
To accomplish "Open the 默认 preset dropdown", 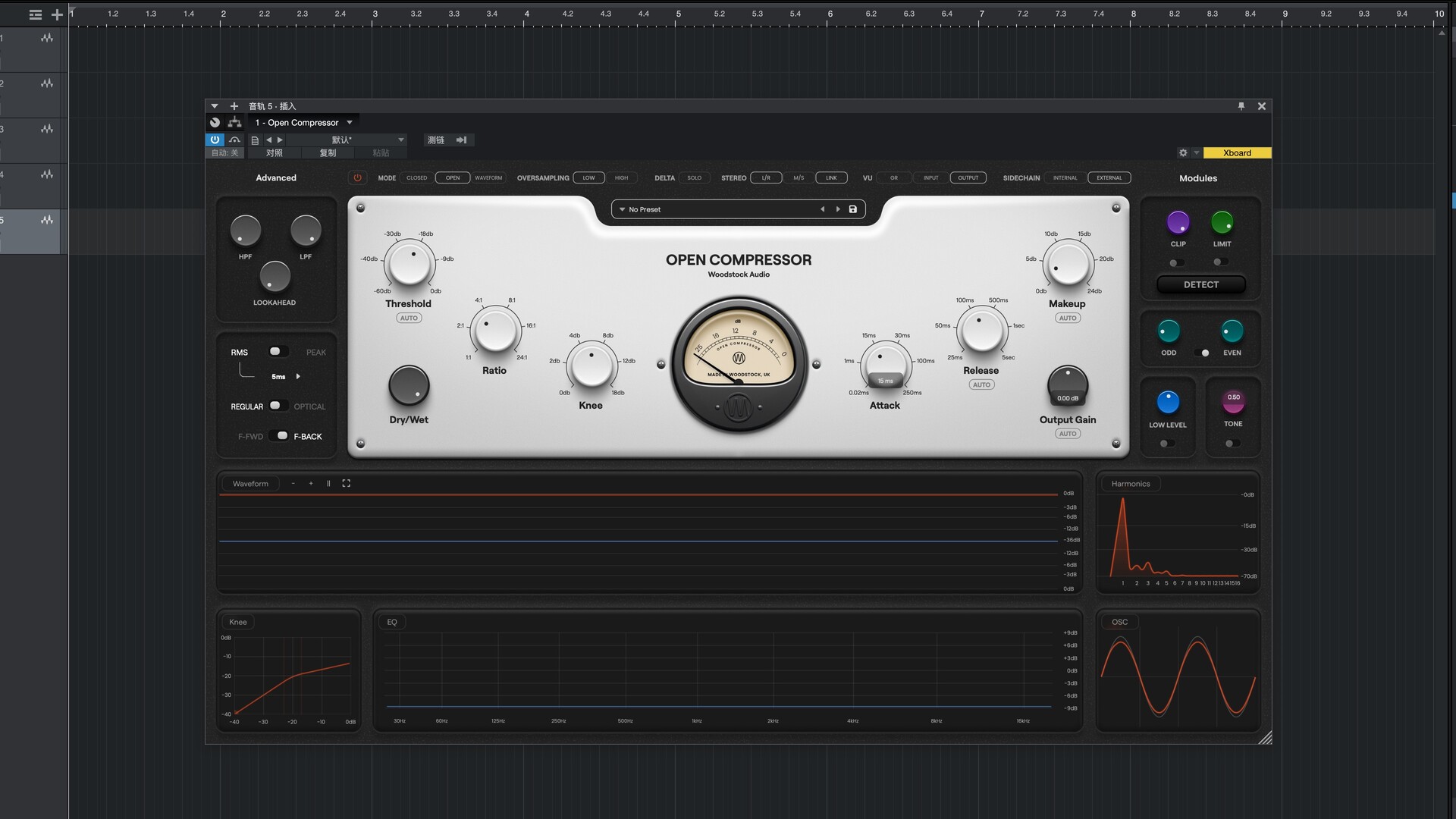I will click(x=401, y=140).
